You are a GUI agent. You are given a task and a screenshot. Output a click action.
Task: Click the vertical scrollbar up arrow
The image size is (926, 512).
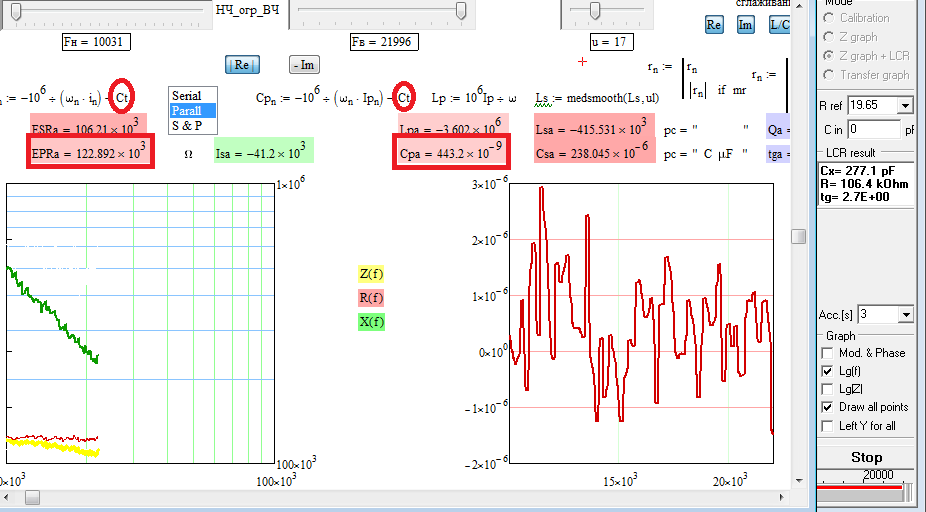[x=798, y=5]
